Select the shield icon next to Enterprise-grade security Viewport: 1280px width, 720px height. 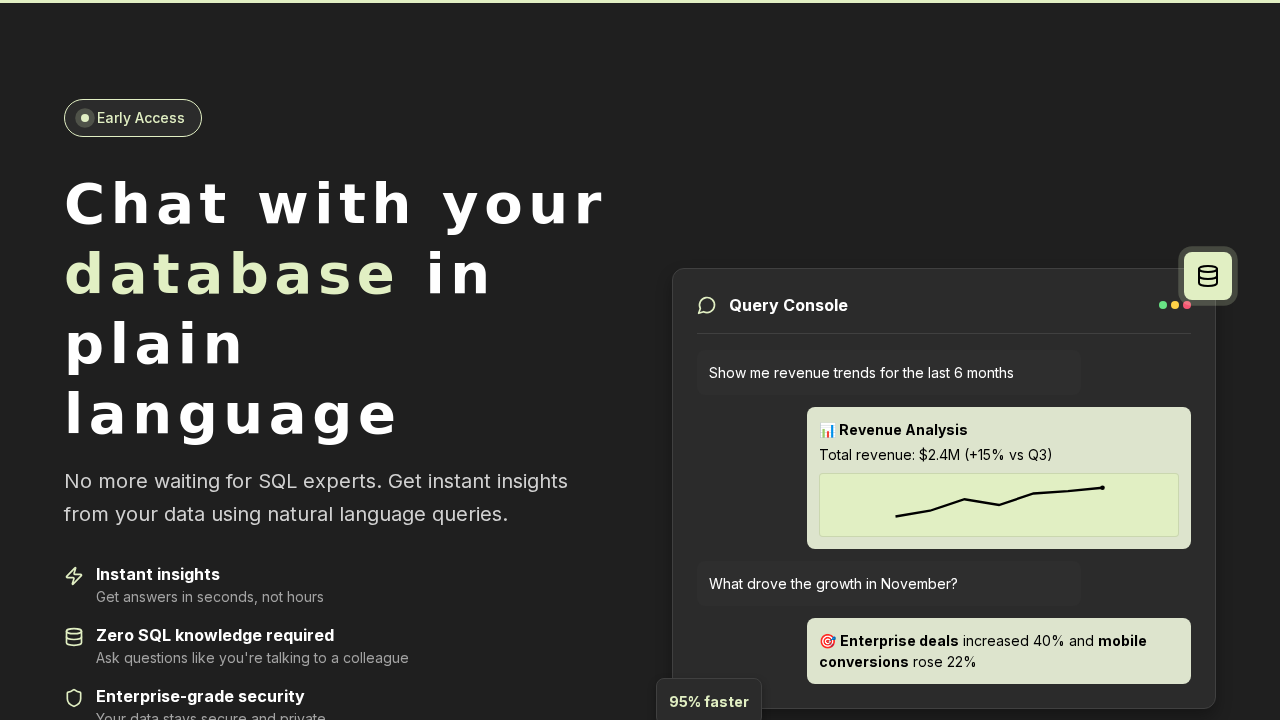(74, 698)
